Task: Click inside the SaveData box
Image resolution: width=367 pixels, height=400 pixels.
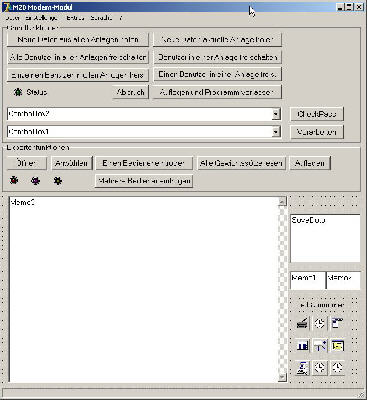Action: tap(325, 238)
